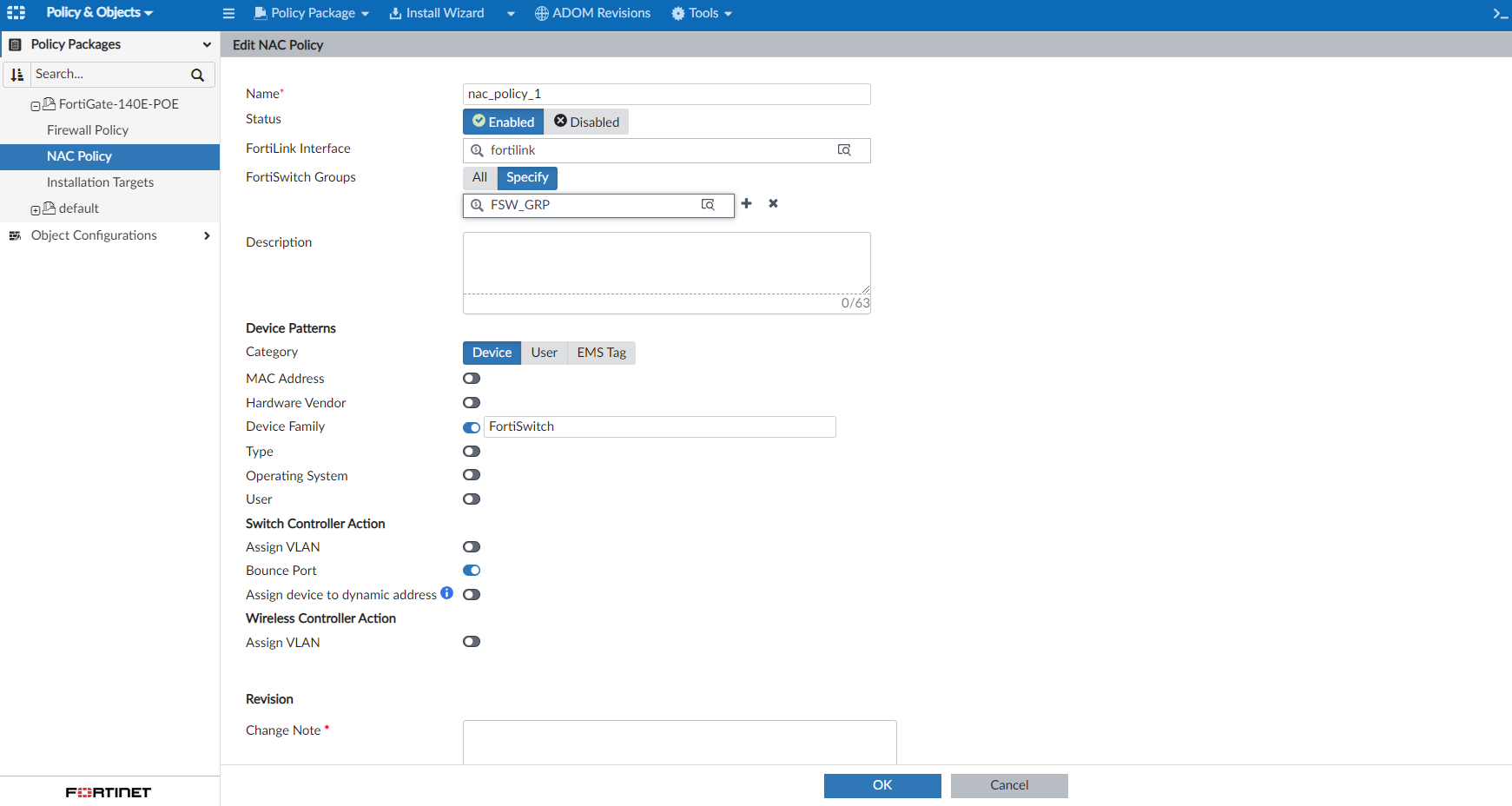Choose All FortiSwitch groups
1512x806 pixels.
(479, 177)
